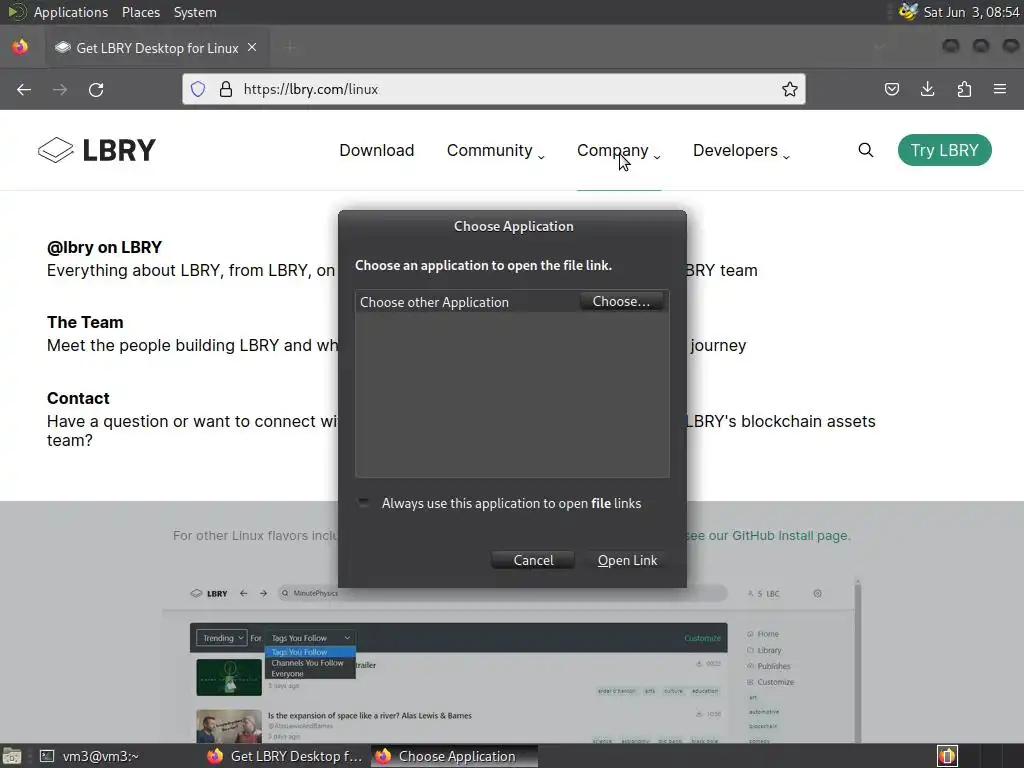Viewport: 1024px width, 768px height.
Task: Enable Always use this application checkbox
Action: (x=364, y=503)
